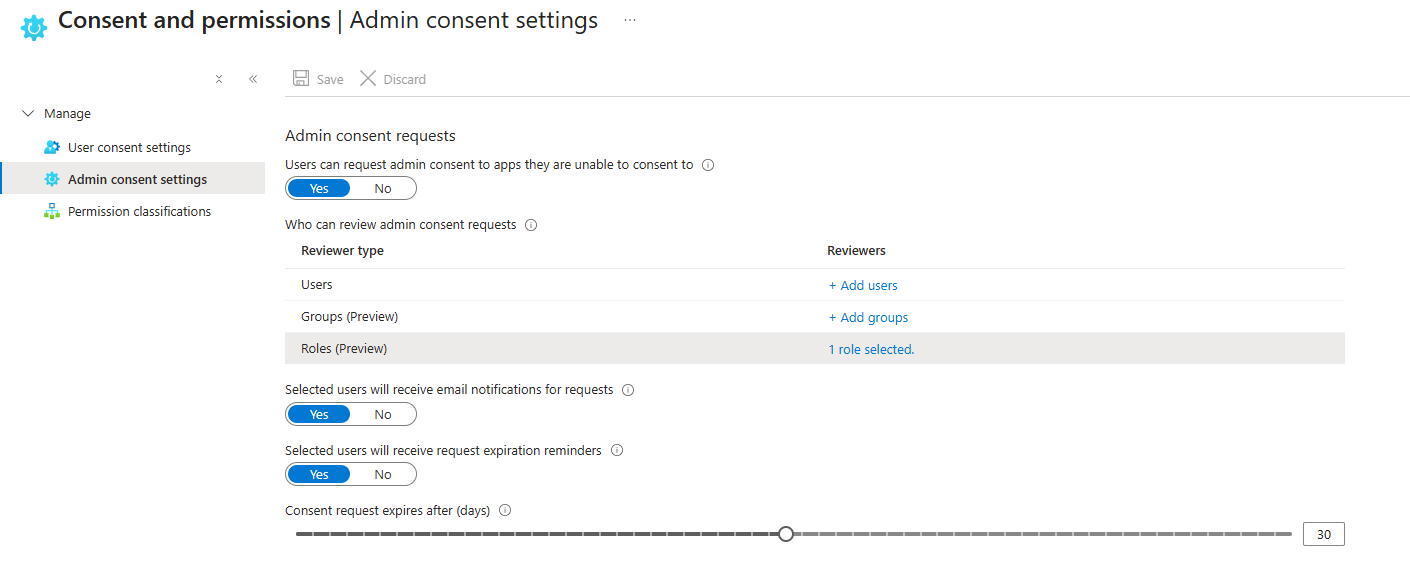
Task: Click the Discard icon
Action: [368, 78]
